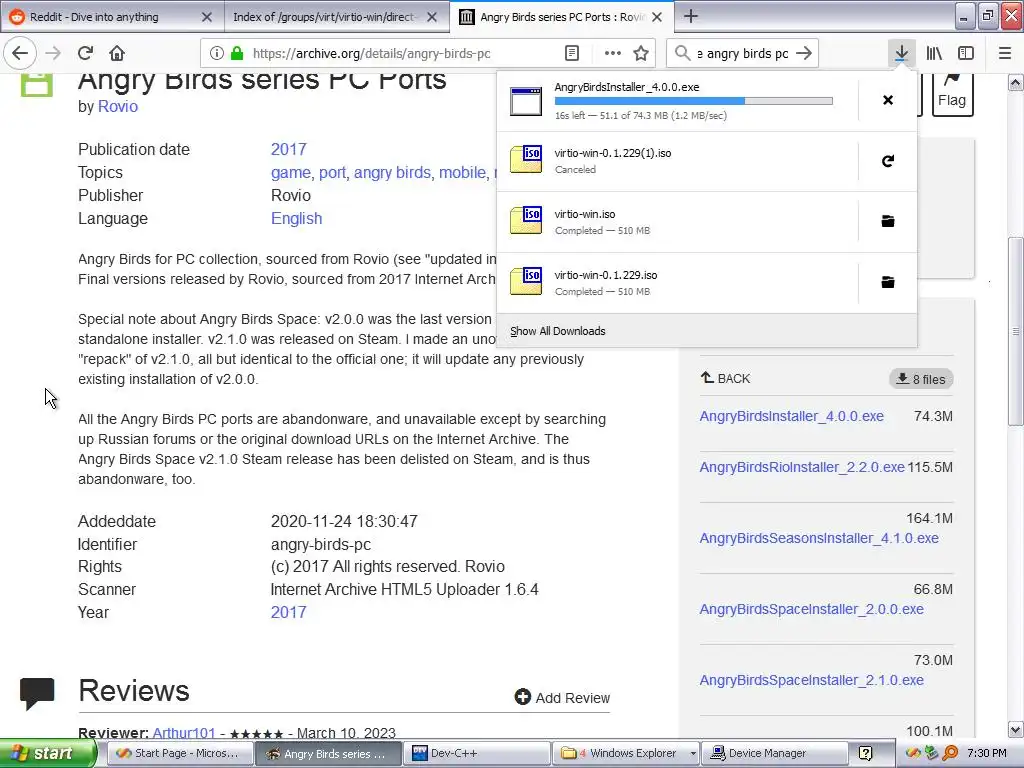Download AngryBirdsRioInstaller_2.2.0.exe
Image resolution: width=1024 pixels, height=768 pixels.
pyautogui.click(x=802, y=467)
